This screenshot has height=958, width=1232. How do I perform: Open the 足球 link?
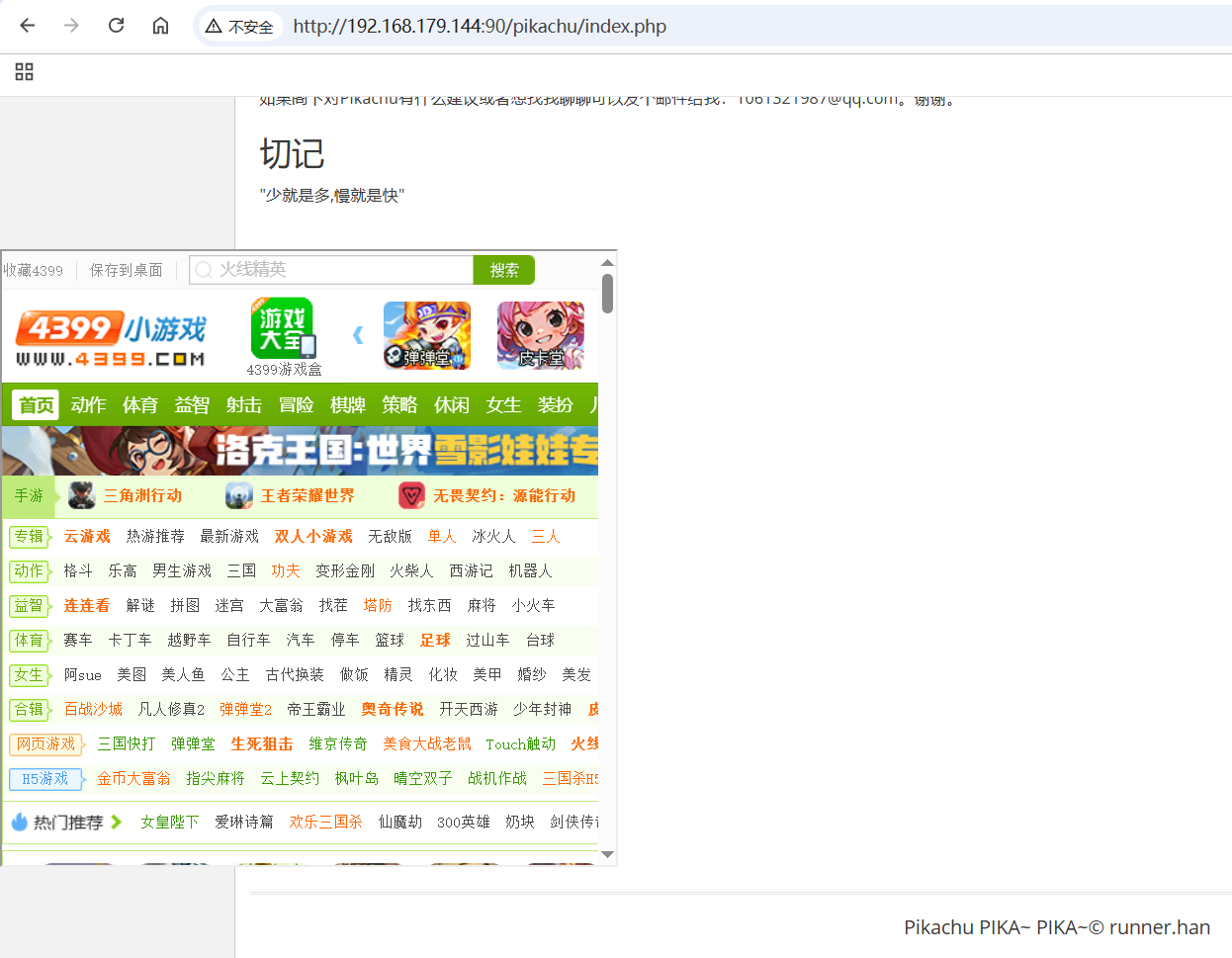[x=435, y=640]
